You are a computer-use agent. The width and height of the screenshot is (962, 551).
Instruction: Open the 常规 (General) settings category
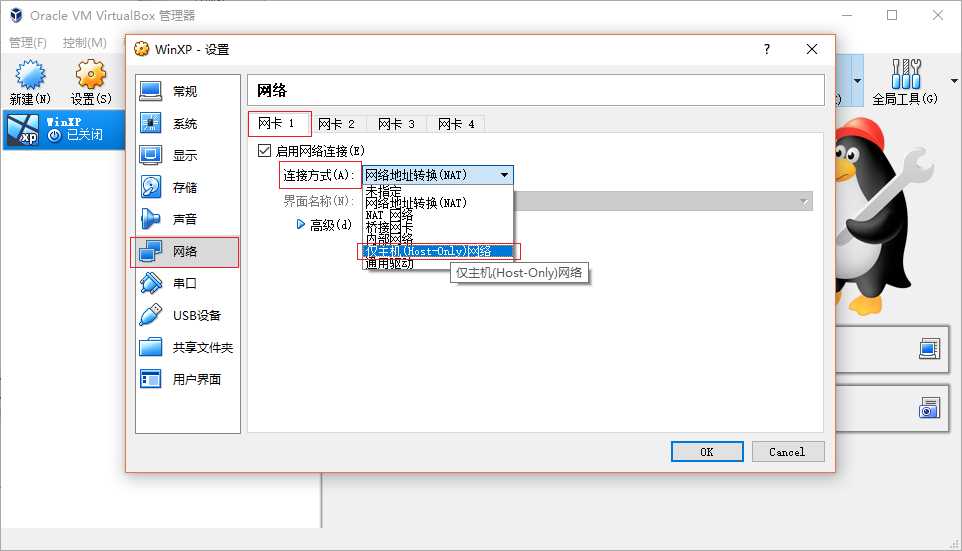click(187, 91)
